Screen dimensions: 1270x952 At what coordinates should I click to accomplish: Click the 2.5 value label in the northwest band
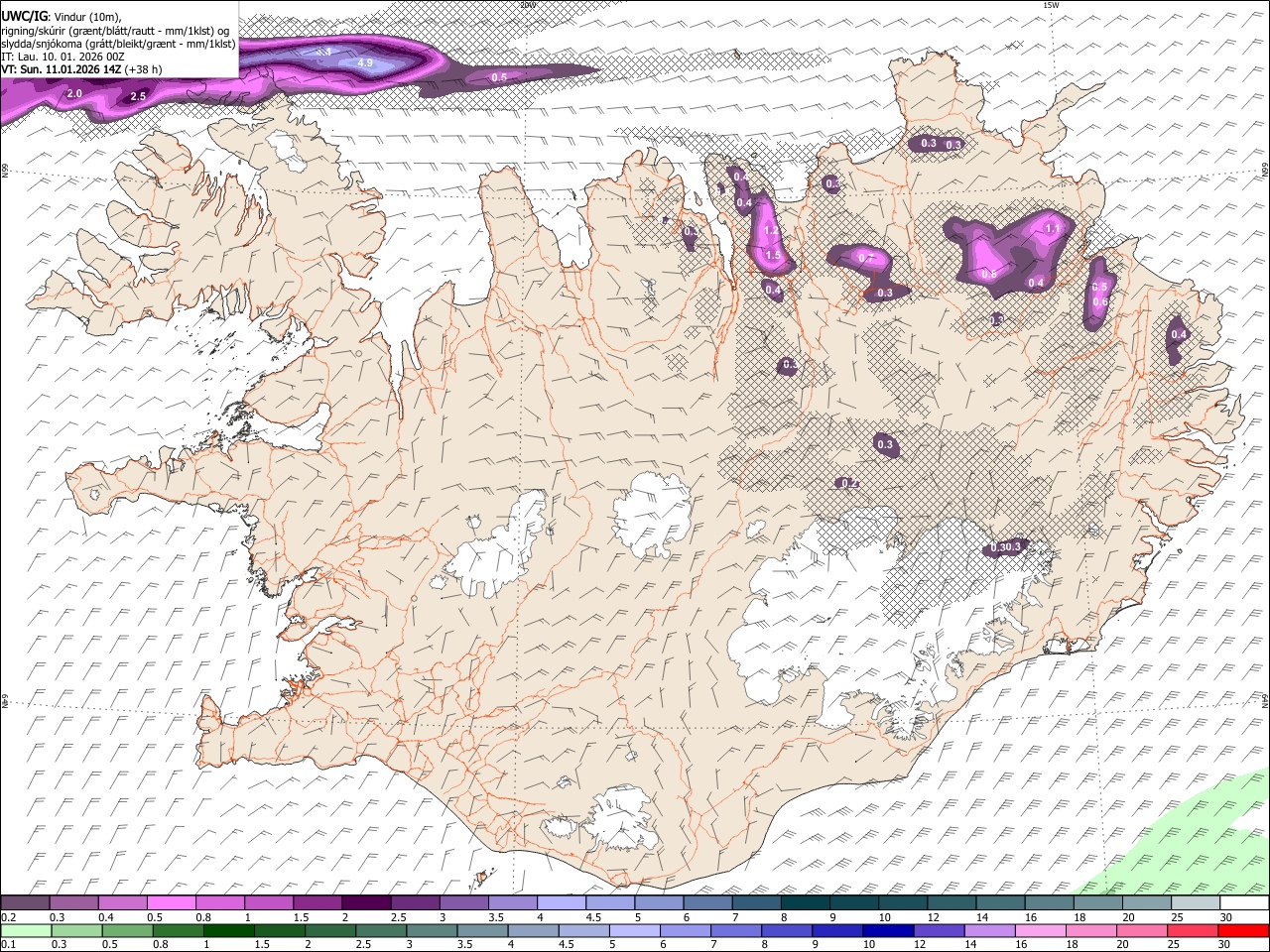(x=138, y=97)
